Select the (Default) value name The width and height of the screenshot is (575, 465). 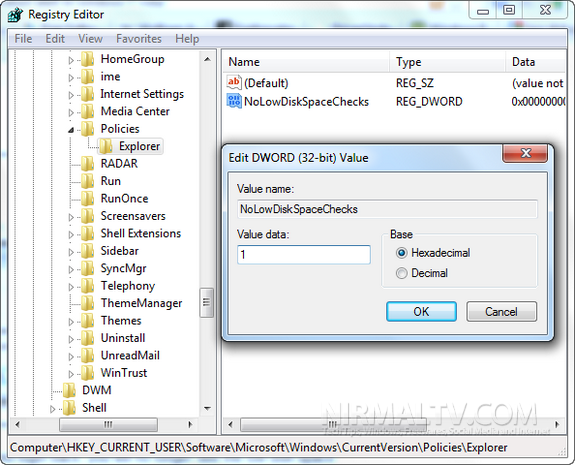(x=266, y=83)
